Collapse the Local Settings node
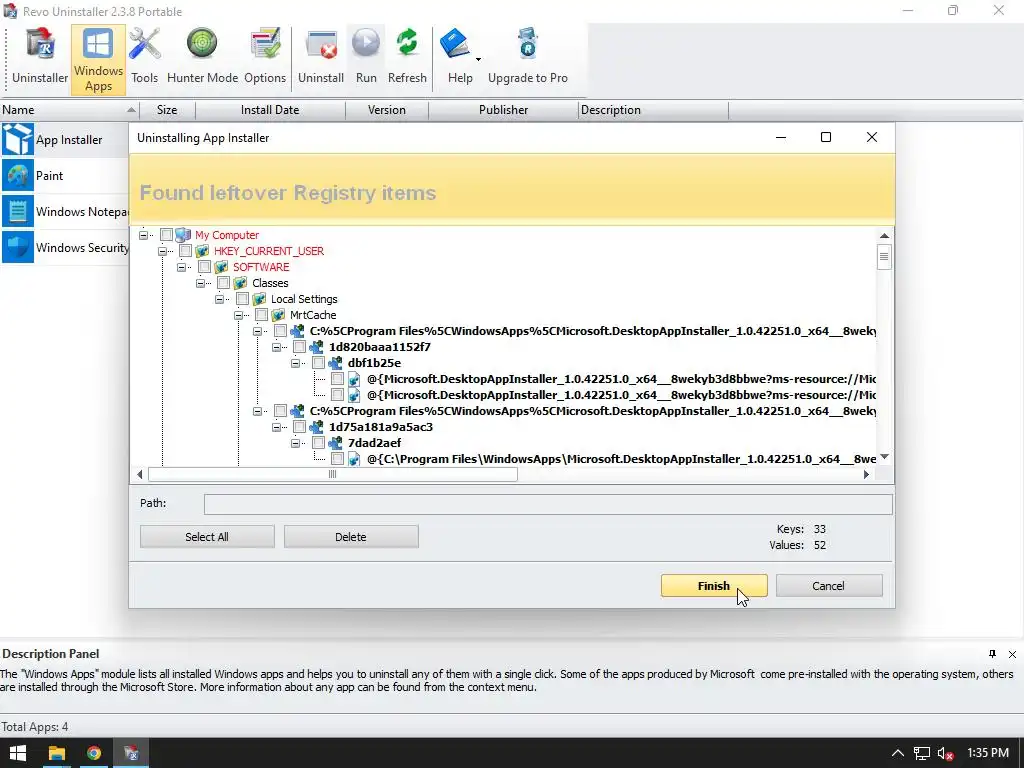The height and width of the screenshot is (768, 1024). pos(219,299)
